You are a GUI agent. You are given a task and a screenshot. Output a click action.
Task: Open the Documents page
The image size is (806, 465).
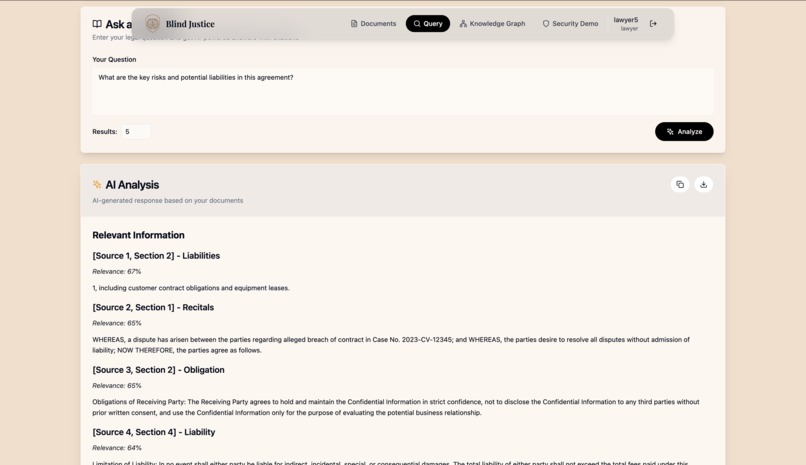click(373, 24)
